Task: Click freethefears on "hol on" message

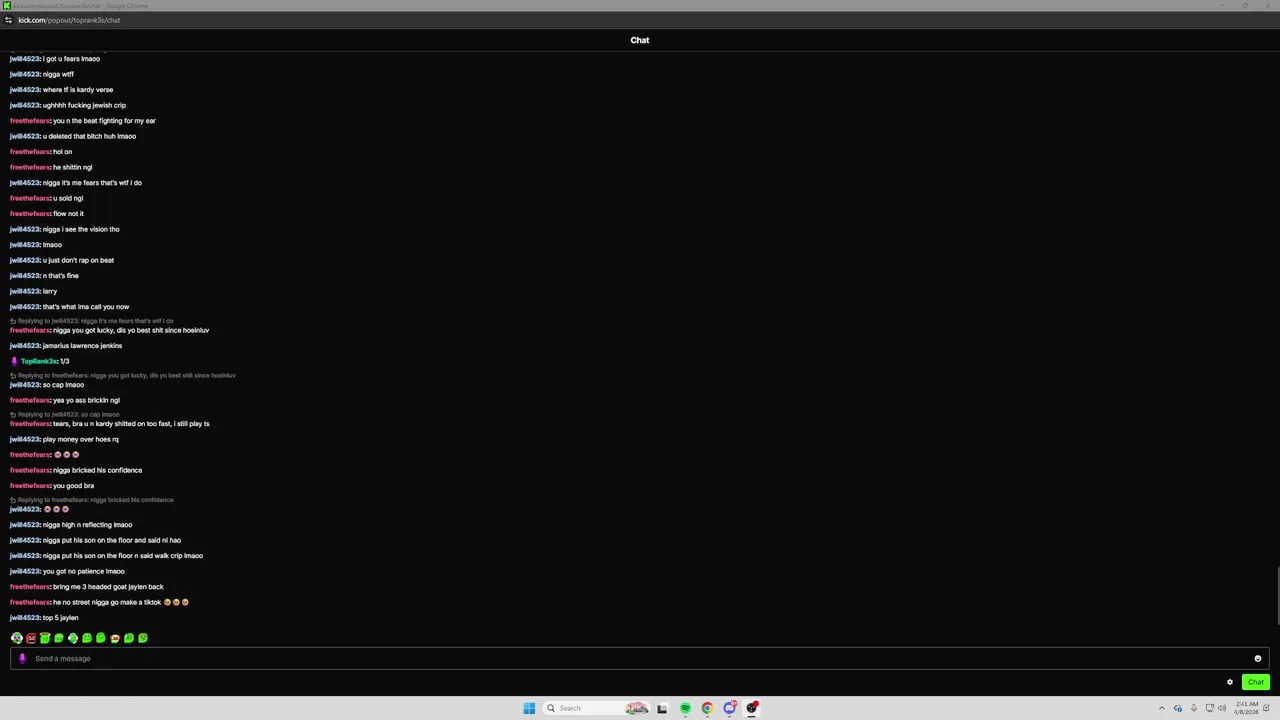Action: 30,152
